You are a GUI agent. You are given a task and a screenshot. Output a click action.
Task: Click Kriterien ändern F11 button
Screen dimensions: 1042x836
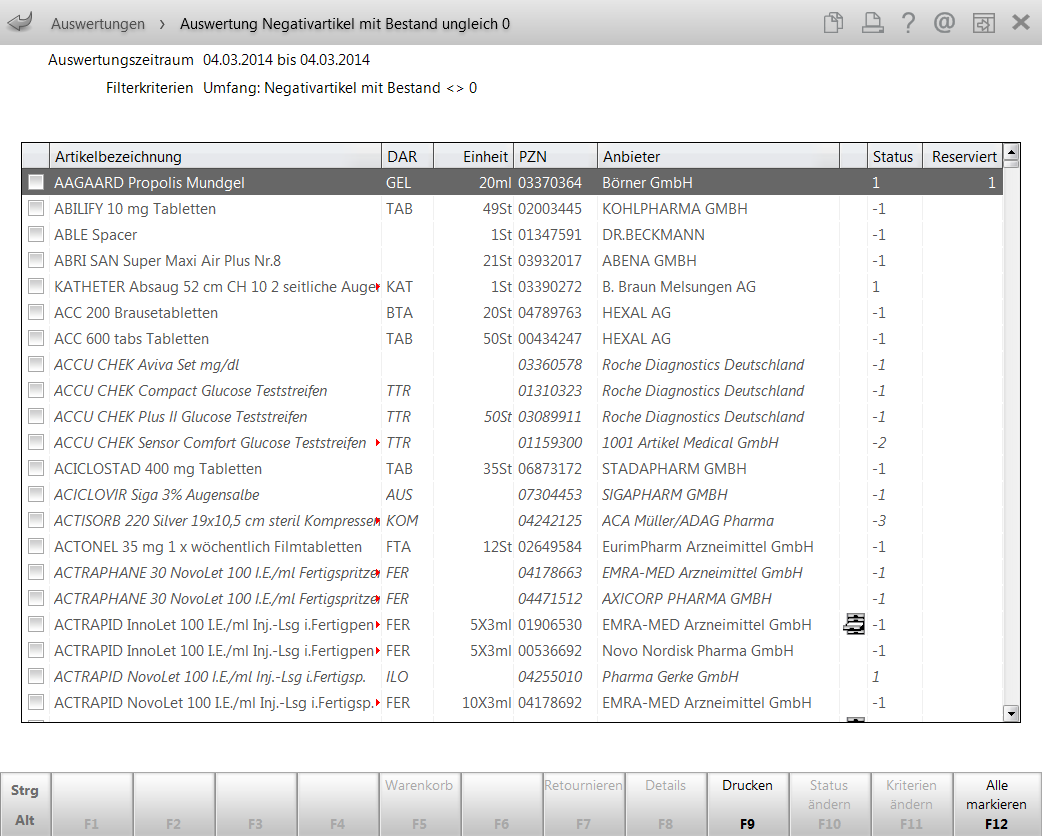click(x=911, y=804)
